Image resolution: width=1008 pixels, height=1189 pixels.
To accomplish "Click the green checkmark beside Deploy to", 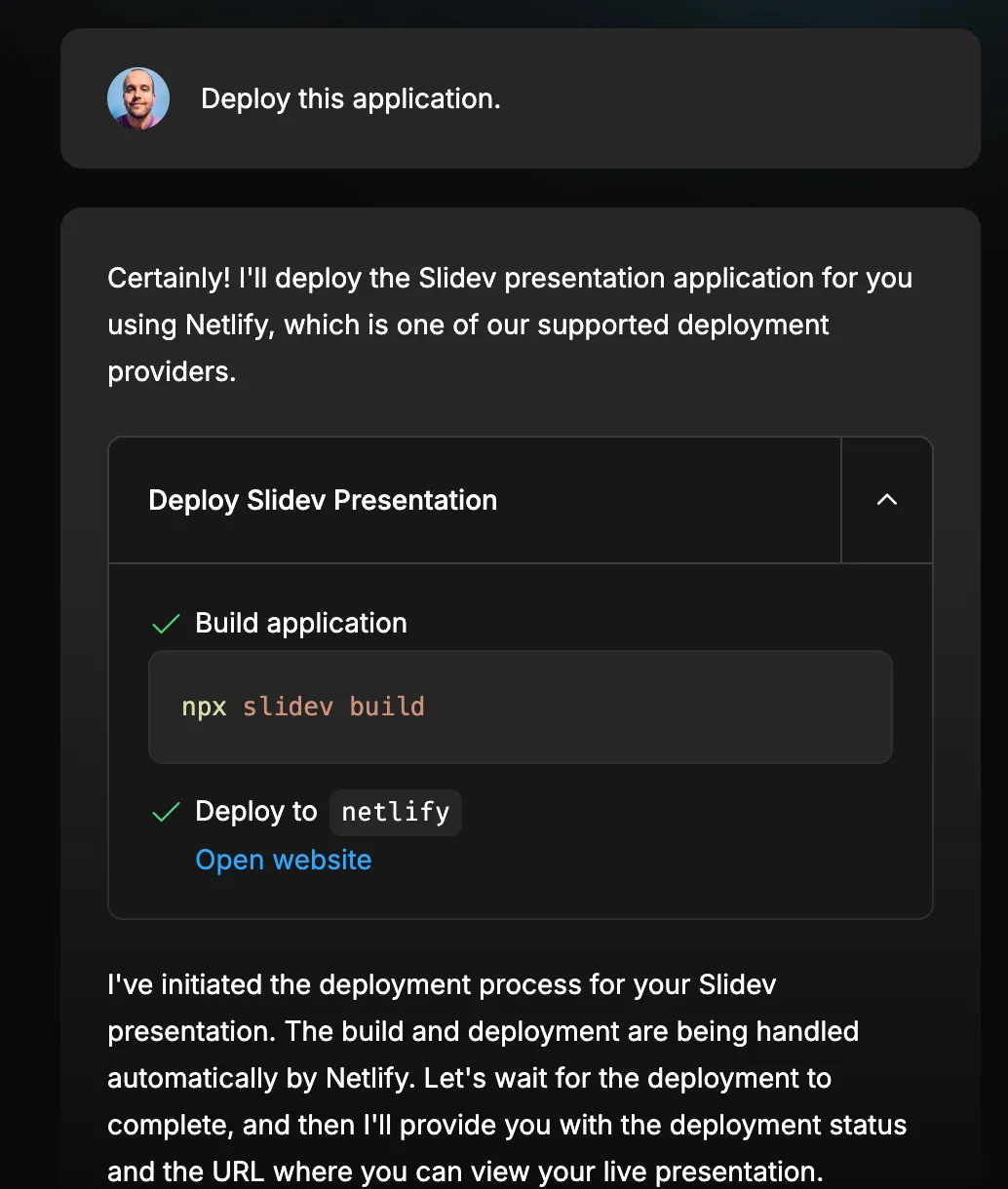I will coord(166,811).
